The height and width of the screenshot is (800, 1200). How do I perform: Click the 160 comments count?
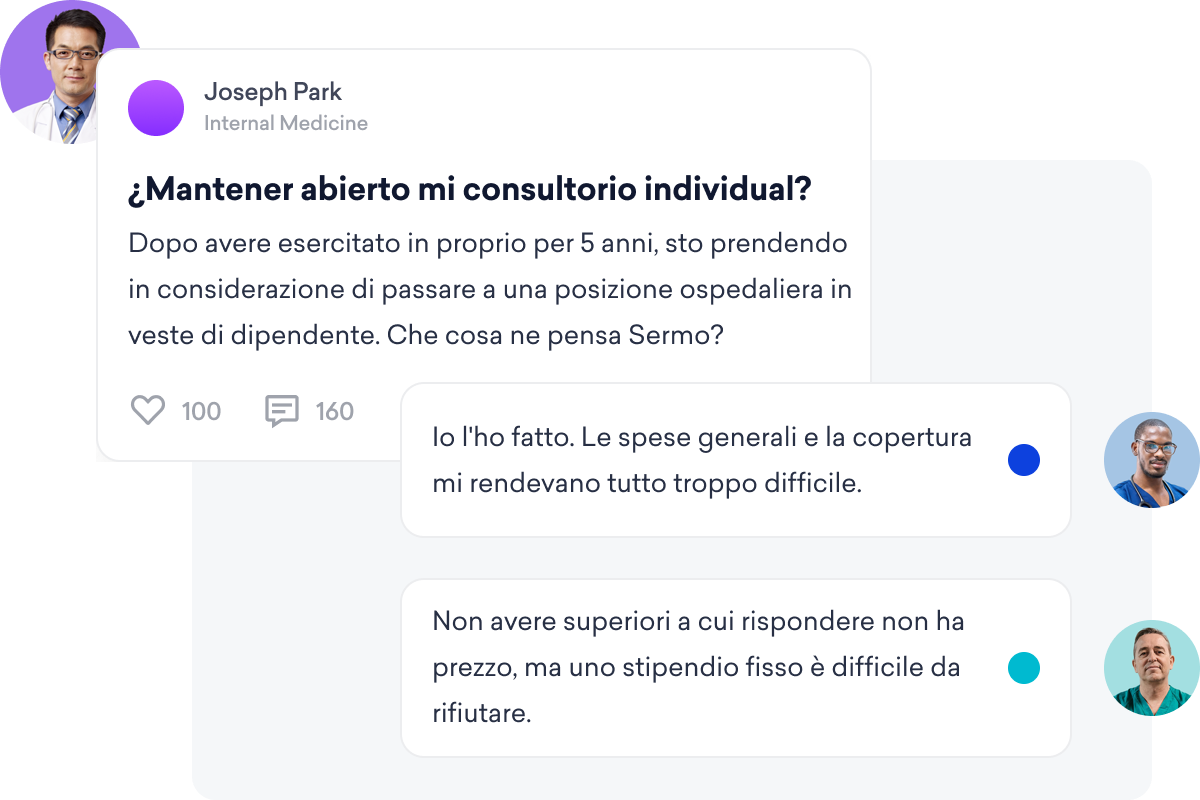pos(335,411)
